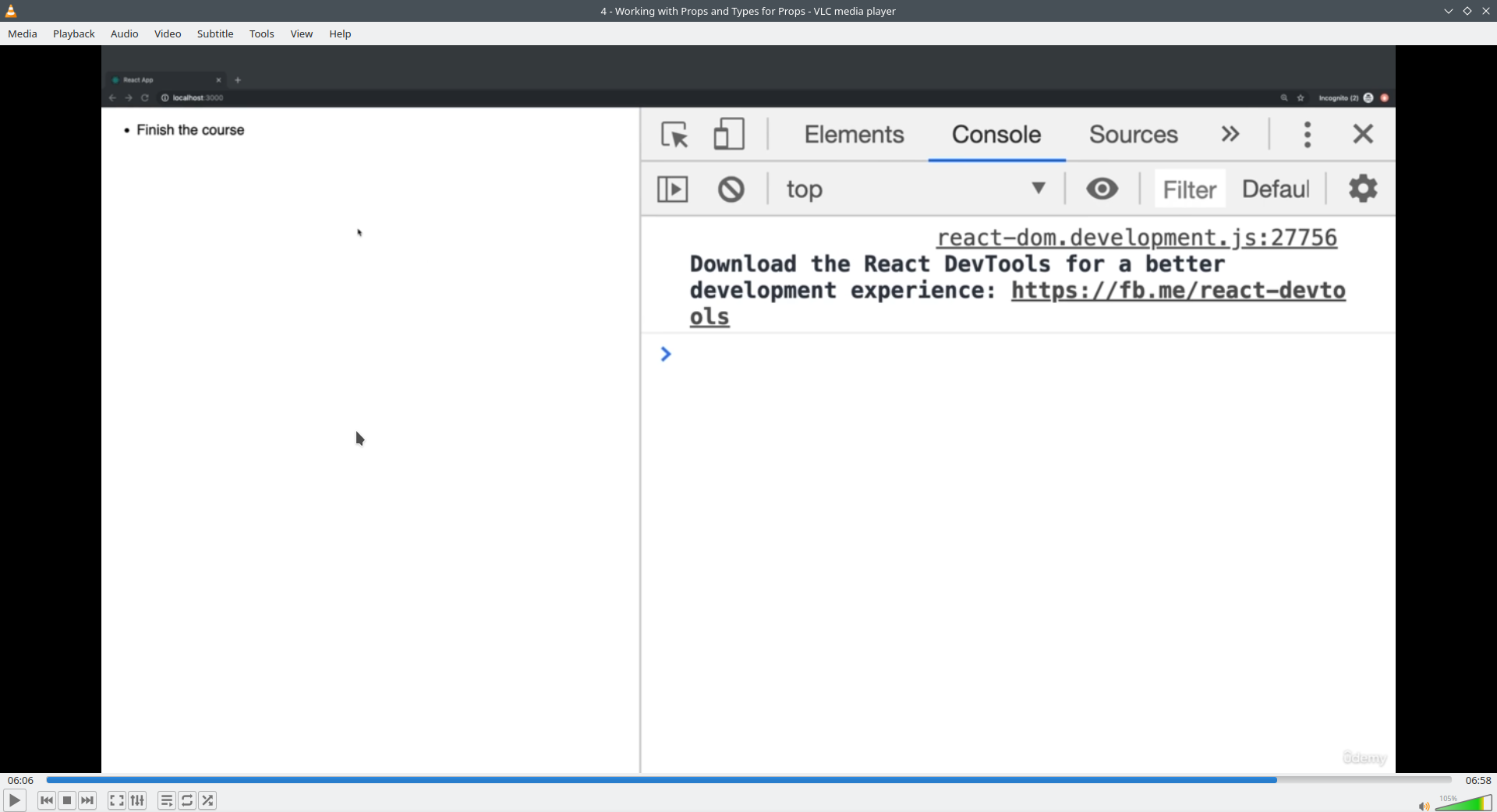The image size is (1497, 812).
Task: Bookmark this page star icon
Action: tap(1300, 97)
